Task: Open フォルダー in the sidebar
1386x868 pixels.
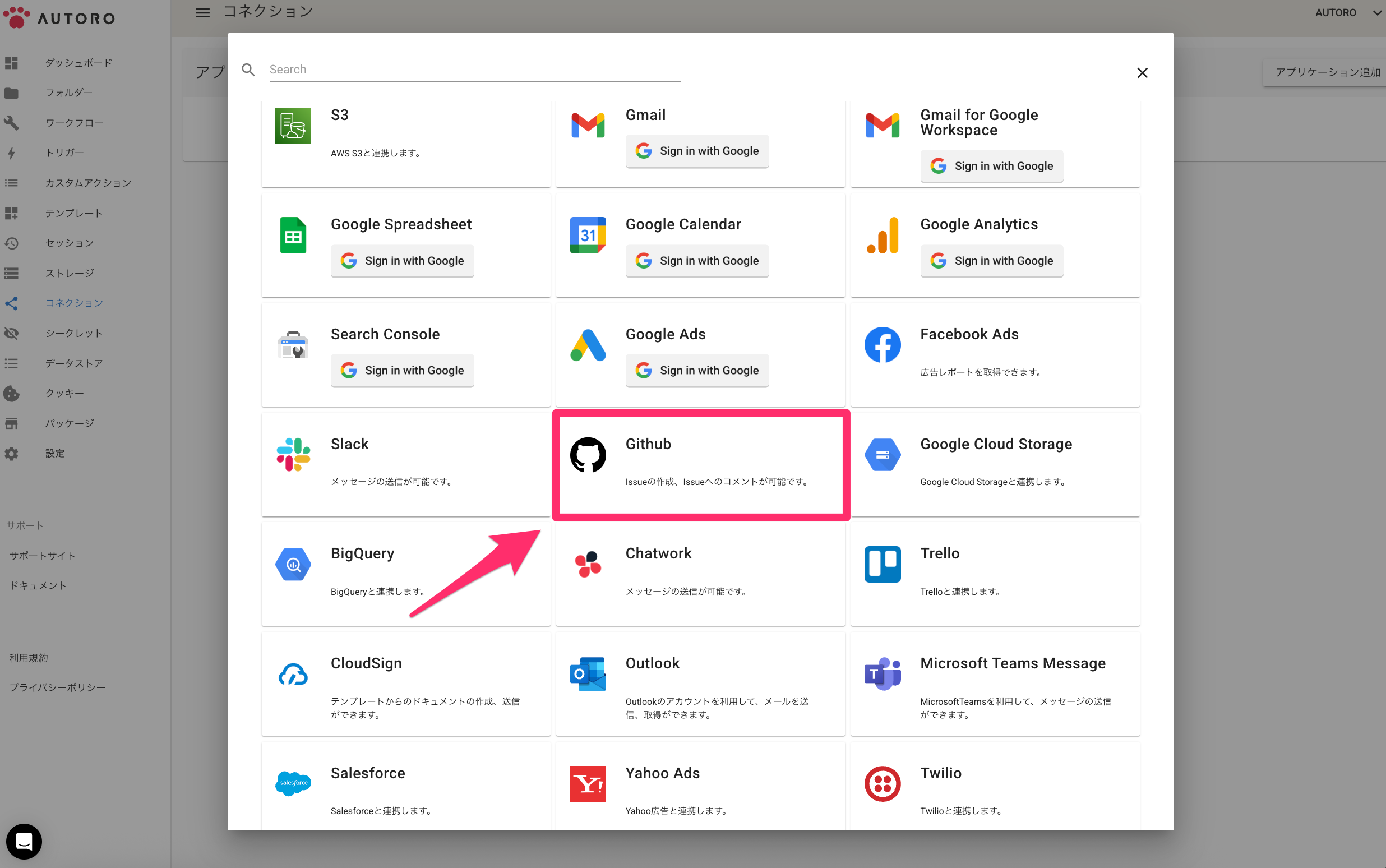Action: pyautogui.click(x=69, y=93)
